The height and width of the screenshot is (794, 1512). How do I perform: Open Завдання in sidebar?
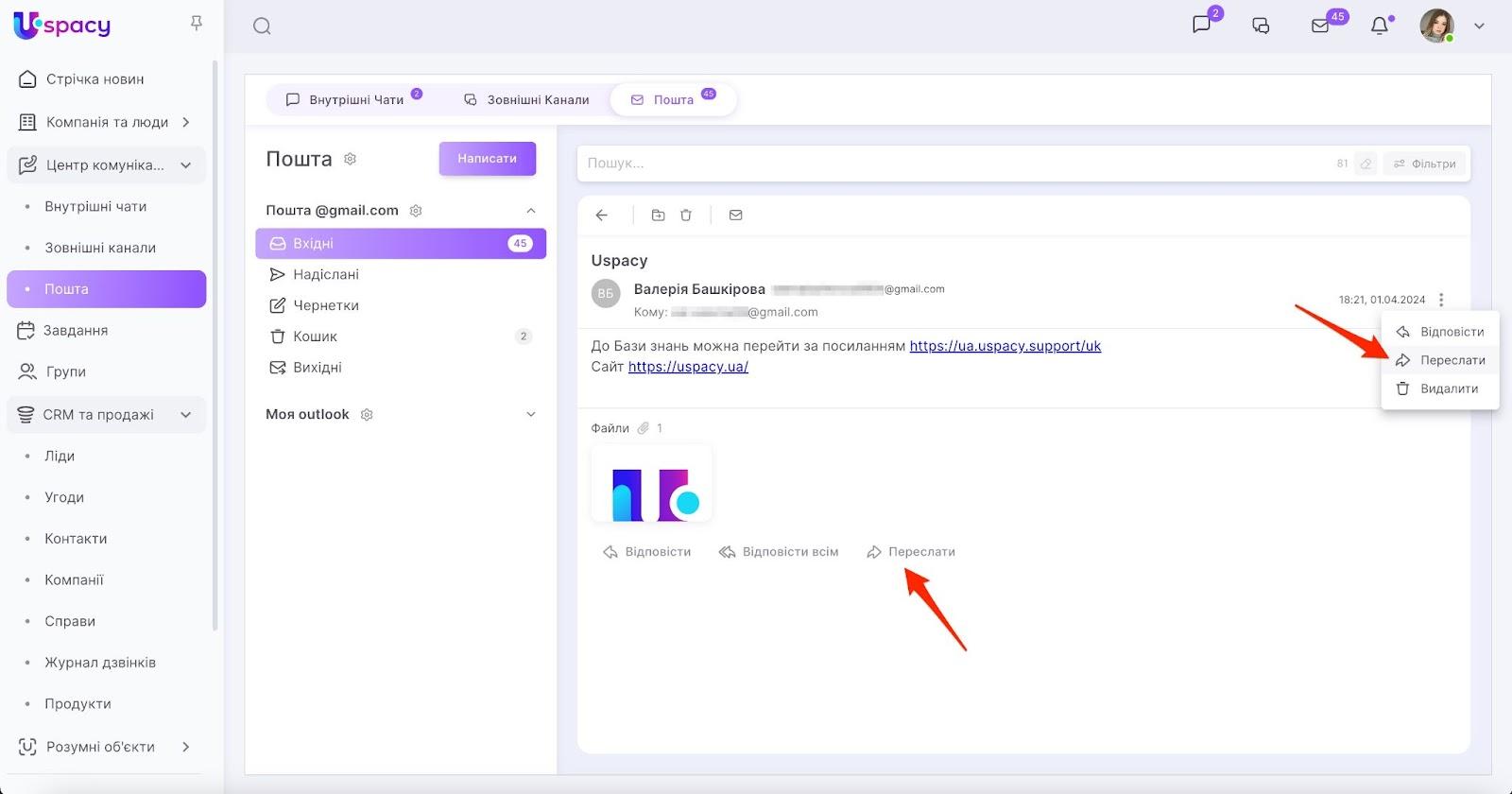click(x=76, y=331)
